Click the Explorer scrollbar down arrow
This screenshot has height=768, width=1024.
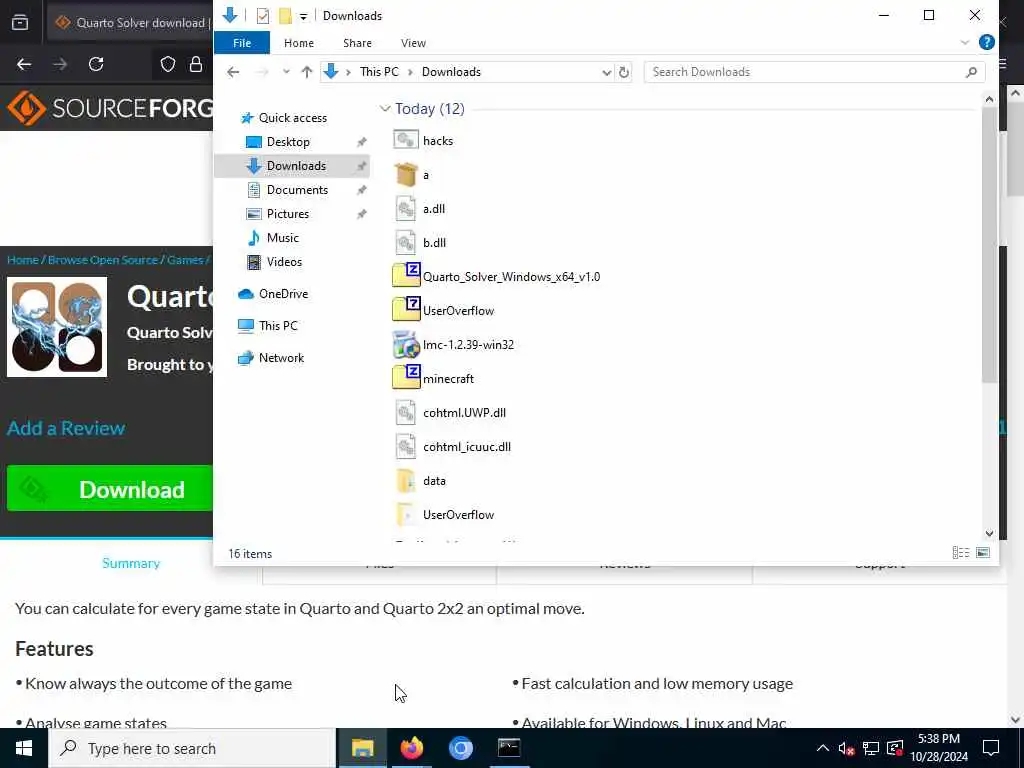(x=989, y=534)
